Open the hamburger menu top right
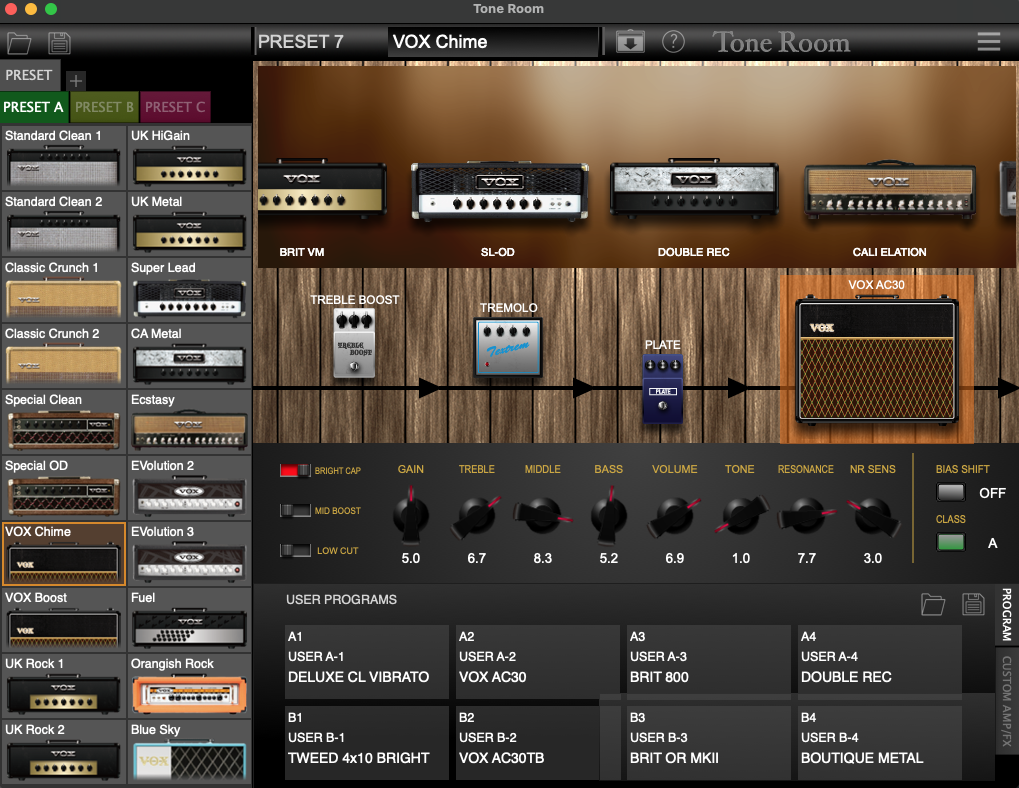This screenshot has width=1019, height=788. 988,42
